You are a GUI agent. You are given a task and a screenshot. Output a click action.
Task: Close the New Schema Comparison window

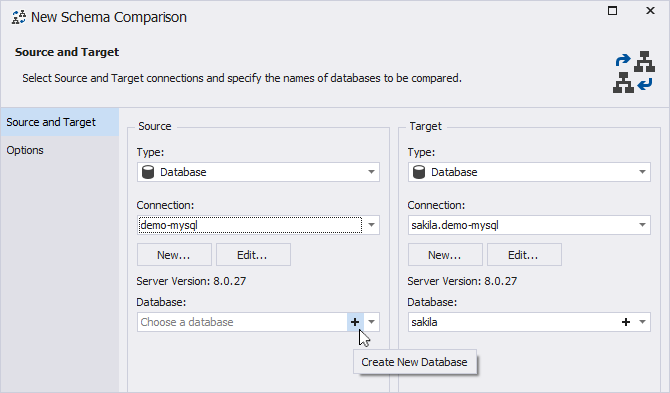pos(650,11)
